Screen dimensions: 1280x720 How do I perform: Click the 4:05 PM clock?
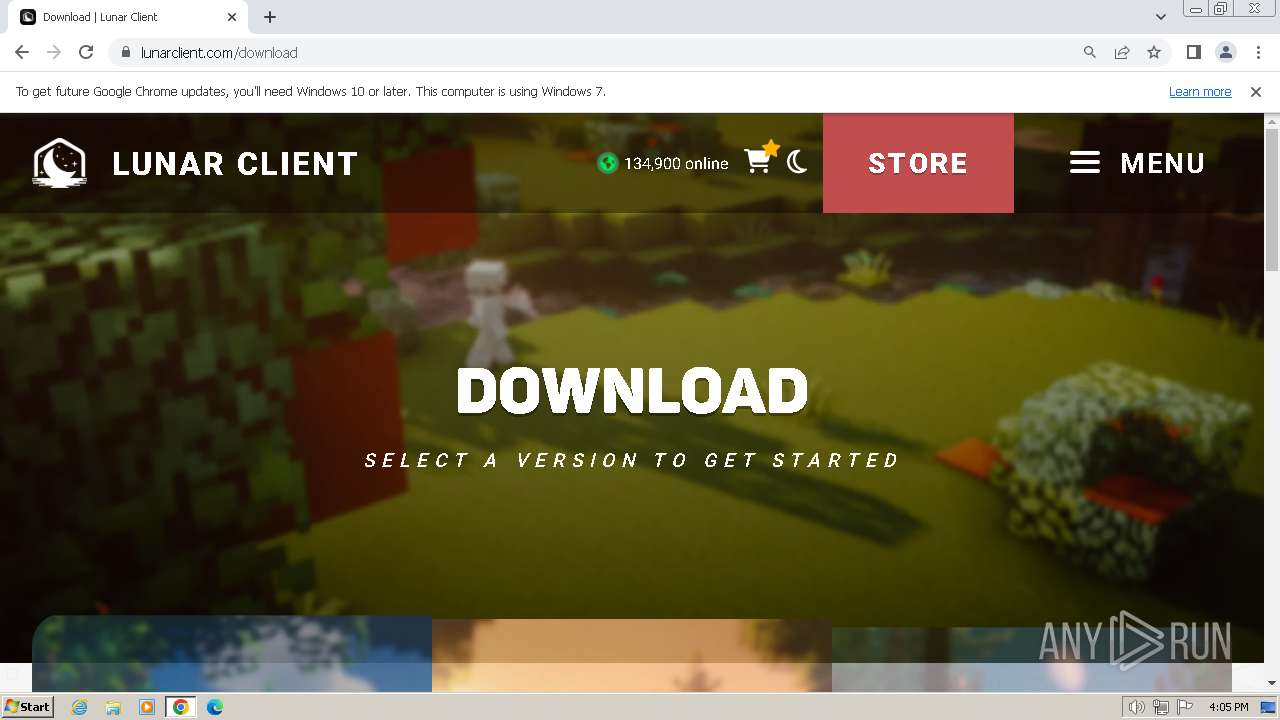(x=1228, y=707)
